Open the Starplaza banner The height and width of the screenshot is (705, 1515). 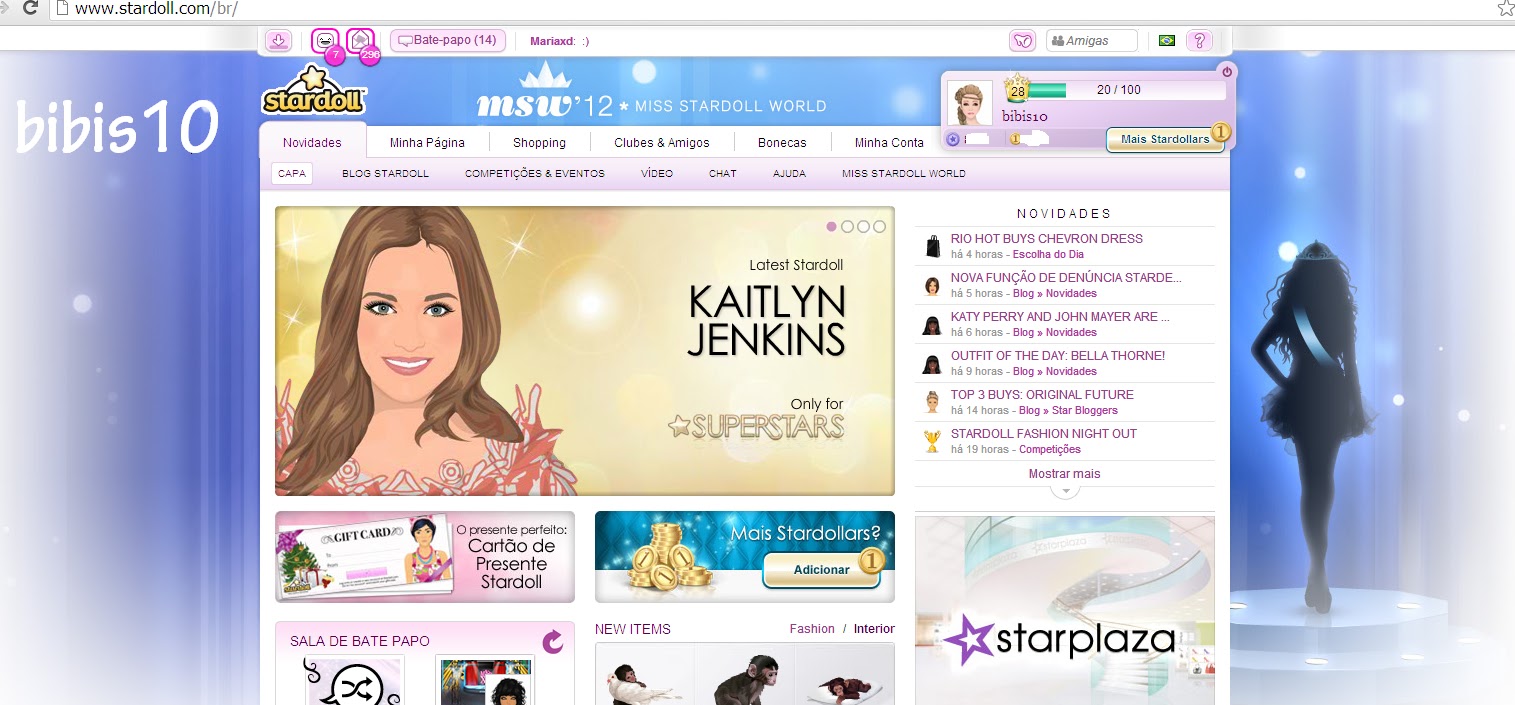click(1065, 611)
